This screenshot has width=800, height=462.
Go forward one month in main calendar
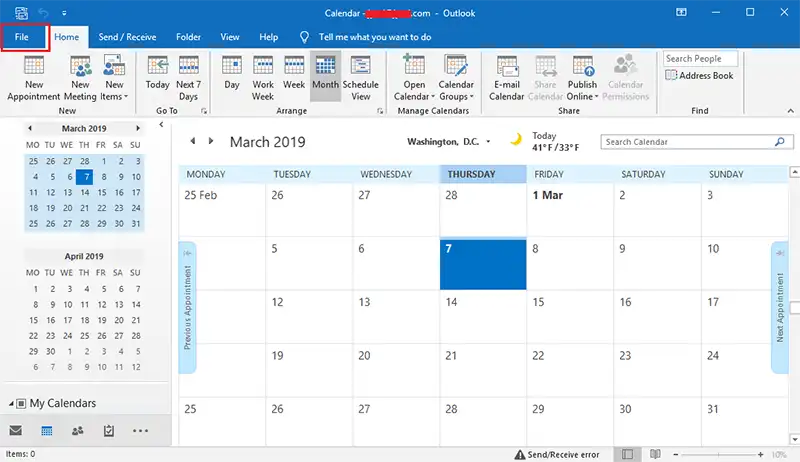[x=211, y=141]
